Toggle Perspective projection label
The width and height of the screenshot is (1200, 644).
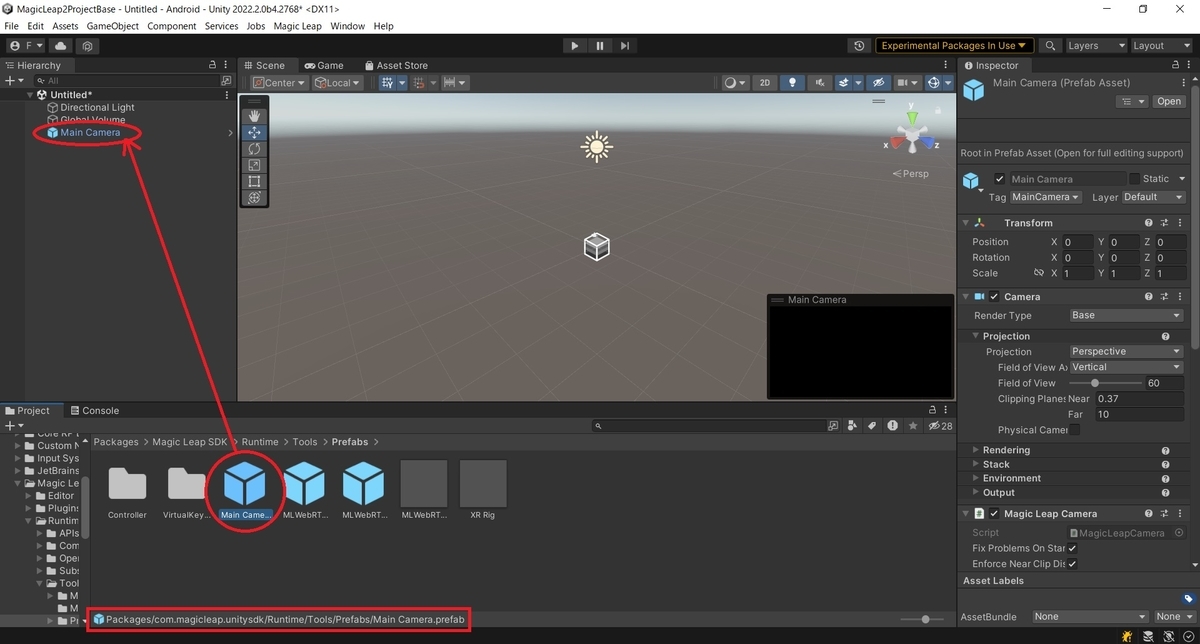[911, 174]
